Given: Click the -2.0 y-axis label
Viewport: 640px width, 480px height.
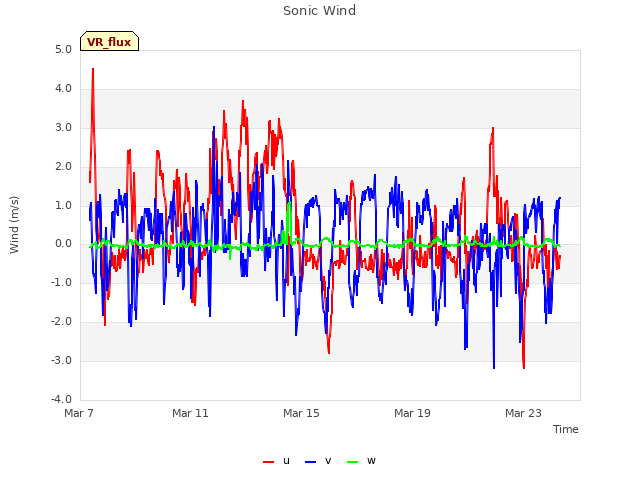Looking at the screenshot, I should tap(61, 322).
